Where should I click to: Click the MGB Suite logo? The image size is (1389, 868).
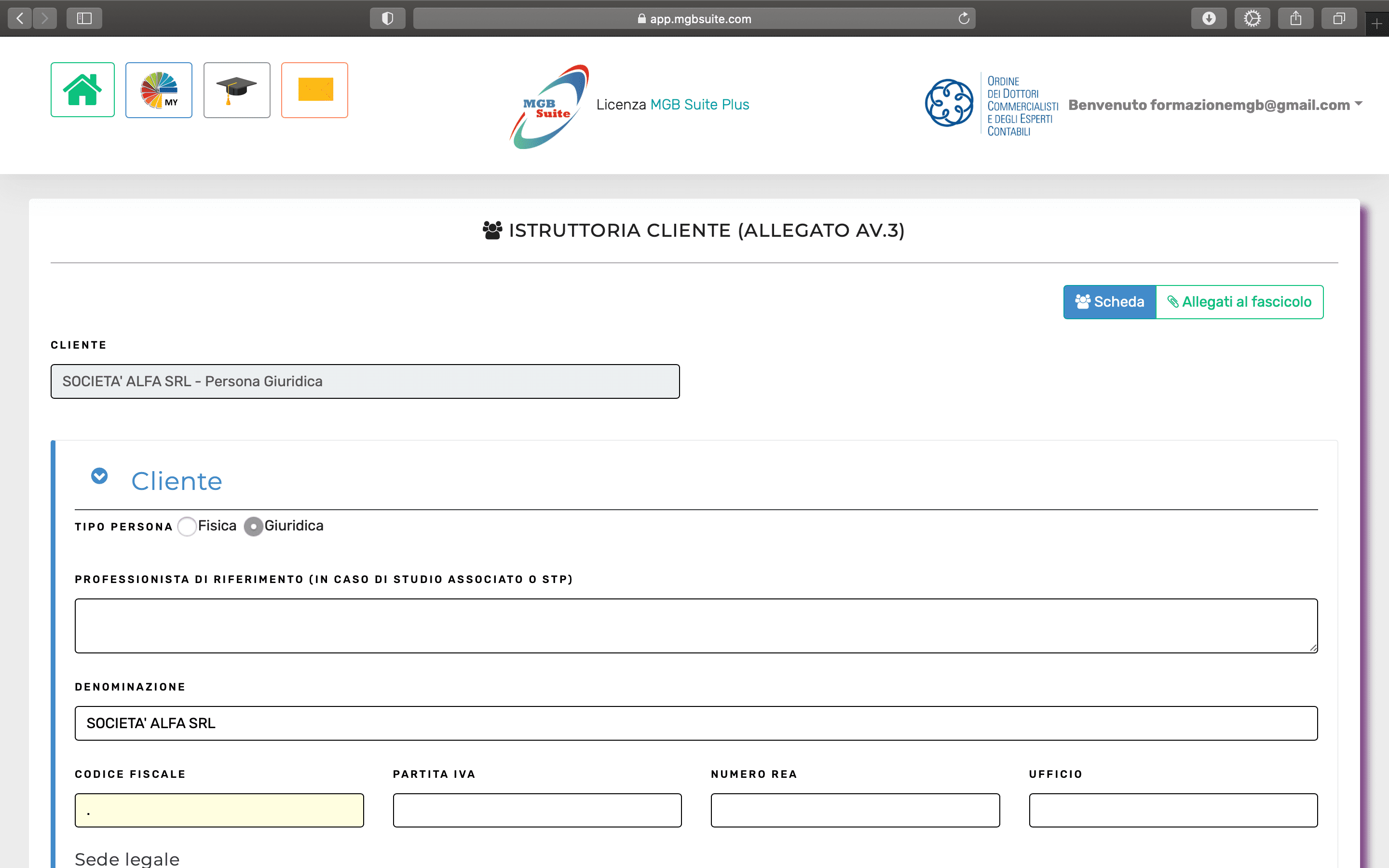pyautogui.click(x=549, y=107)
